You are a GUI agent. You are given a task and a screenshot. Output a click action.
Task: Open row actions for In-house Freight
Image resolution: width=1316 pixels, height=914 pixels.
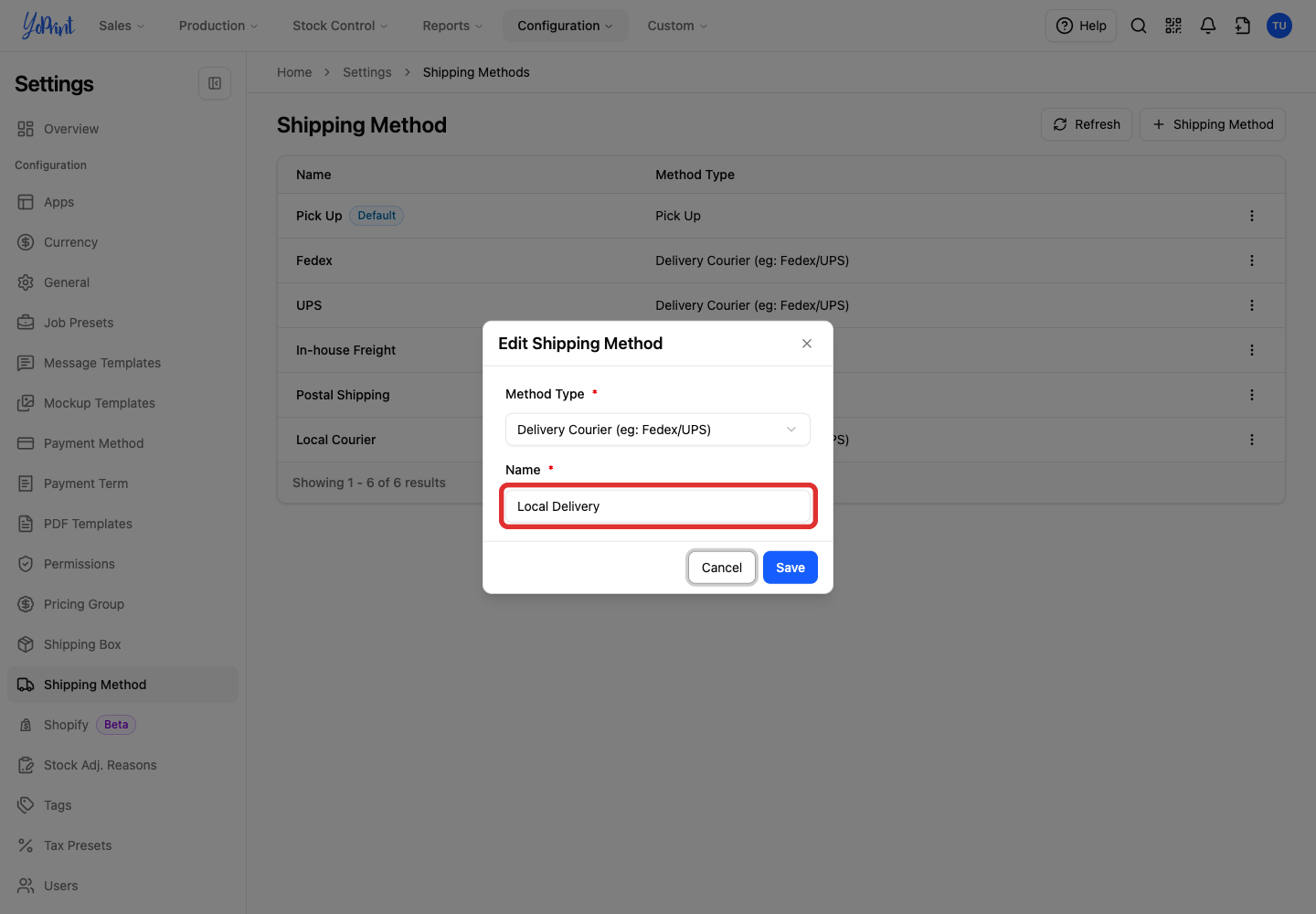tap(1252, 350)
